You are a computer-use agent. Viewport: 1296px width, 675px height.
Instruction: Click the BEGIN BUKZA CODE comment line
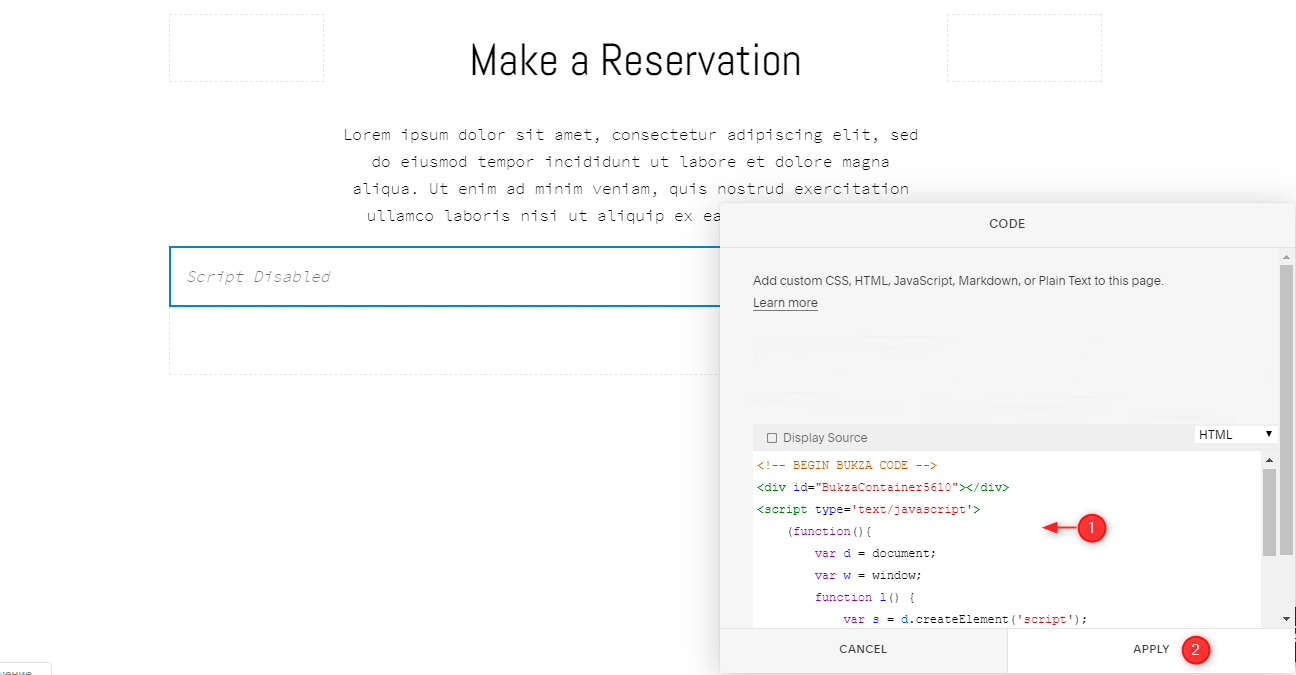tap(846, 466)
